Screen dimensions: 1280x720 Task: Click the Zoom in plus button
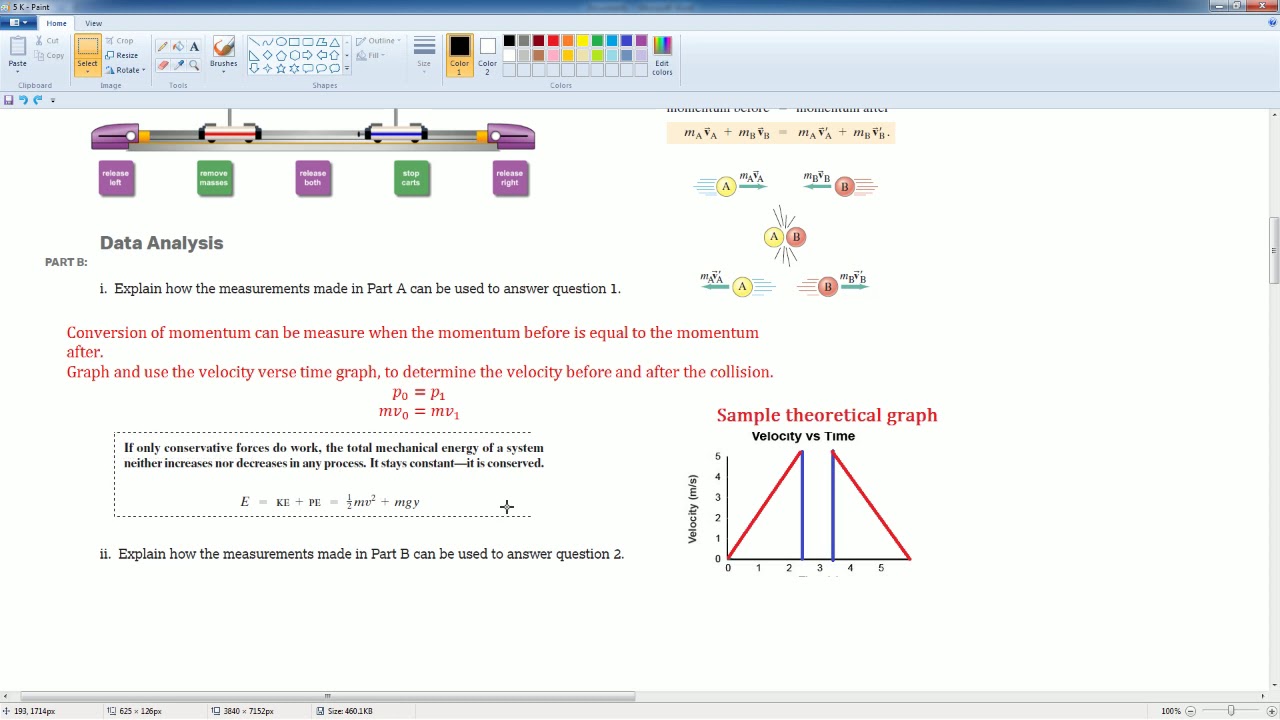pyautogui.click(x=1270, y=711)
